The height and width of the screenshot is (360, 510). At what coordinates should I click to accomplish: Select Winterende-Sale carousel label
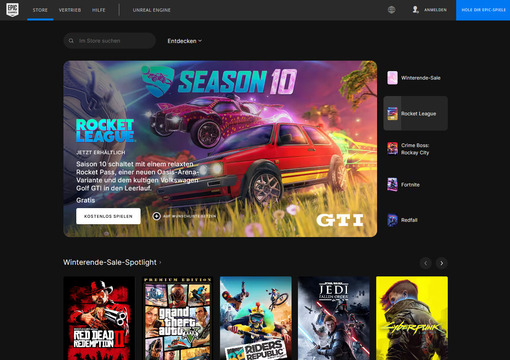click(421, 78)
